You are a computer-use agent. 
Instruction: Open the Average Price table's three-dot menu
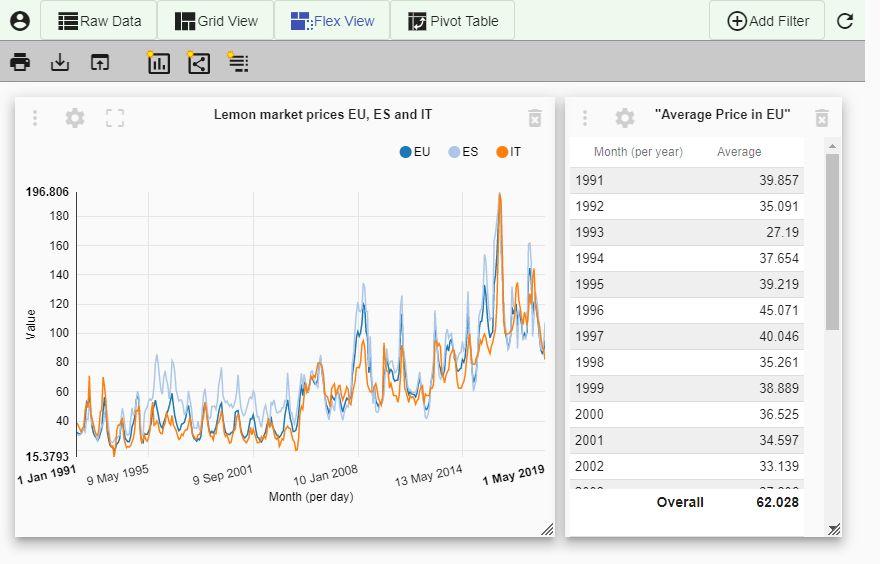[585, 118]
